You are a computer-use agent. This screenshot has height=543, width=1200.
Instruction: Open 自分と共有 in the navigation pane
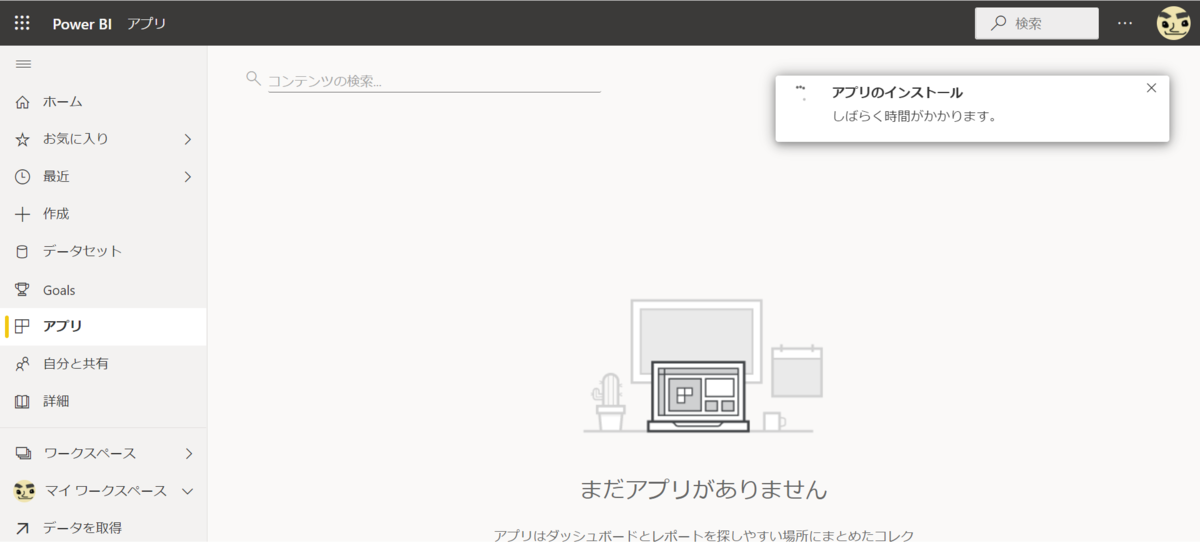click(x=103, y=364)
